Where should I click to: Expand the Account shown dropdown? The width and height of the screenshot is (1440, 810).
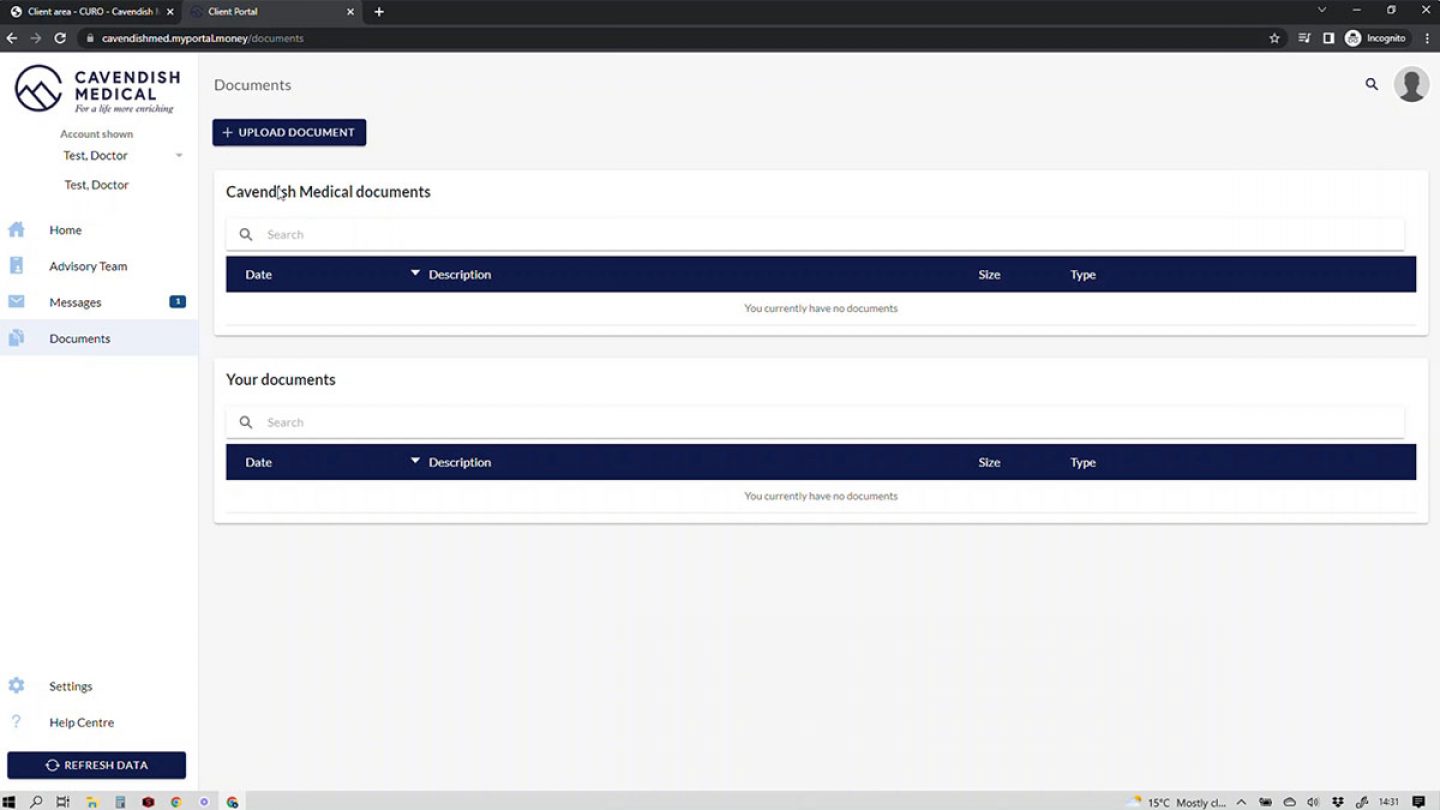pos(178,156)
